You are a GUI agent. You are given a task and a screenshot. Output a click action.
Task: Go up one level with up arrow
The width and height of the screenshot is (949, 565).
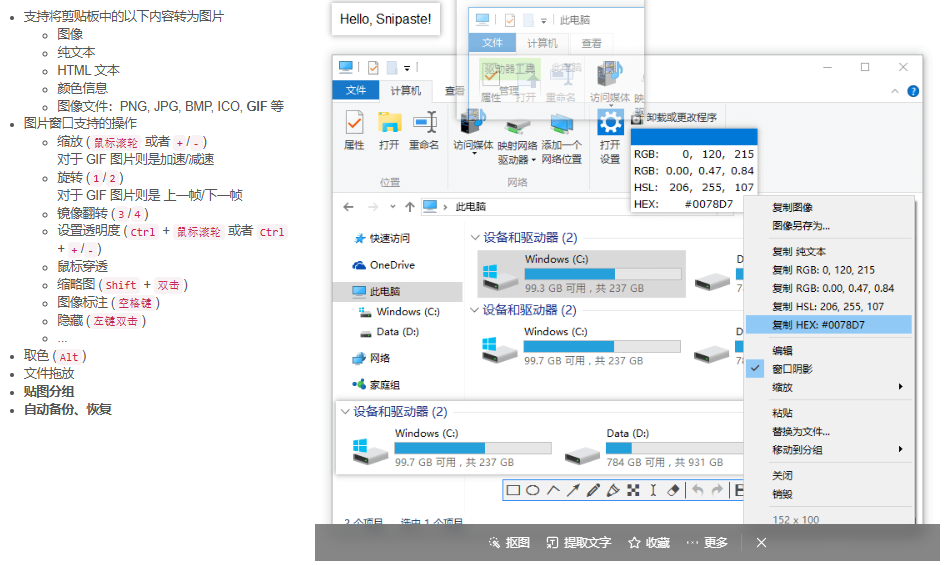(410, 207)
